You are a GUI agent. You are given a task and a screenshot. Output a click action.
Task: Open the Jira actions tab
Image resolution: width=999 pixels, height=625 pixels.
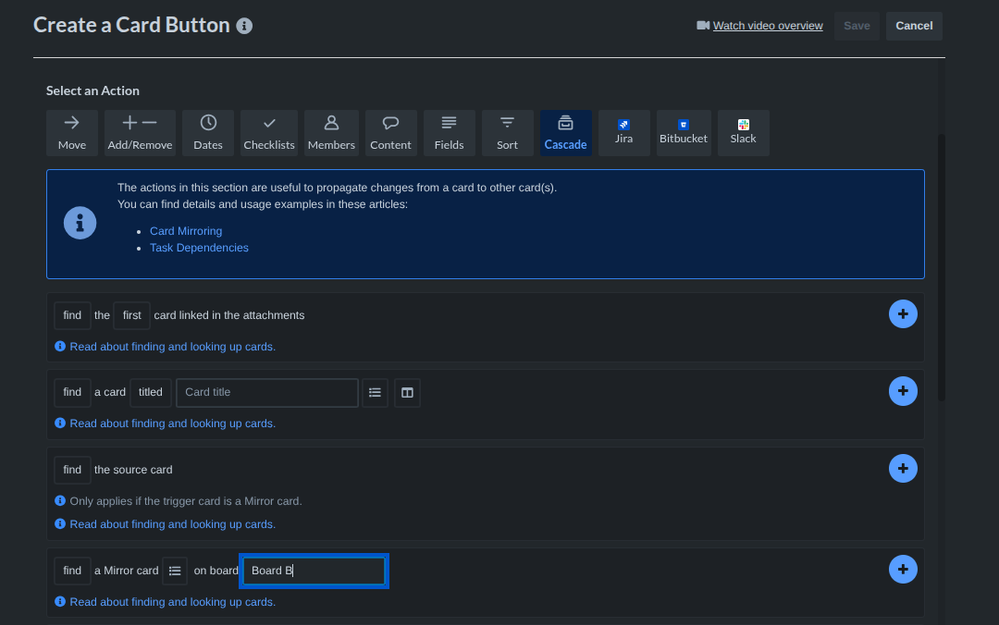coord(624,133)
